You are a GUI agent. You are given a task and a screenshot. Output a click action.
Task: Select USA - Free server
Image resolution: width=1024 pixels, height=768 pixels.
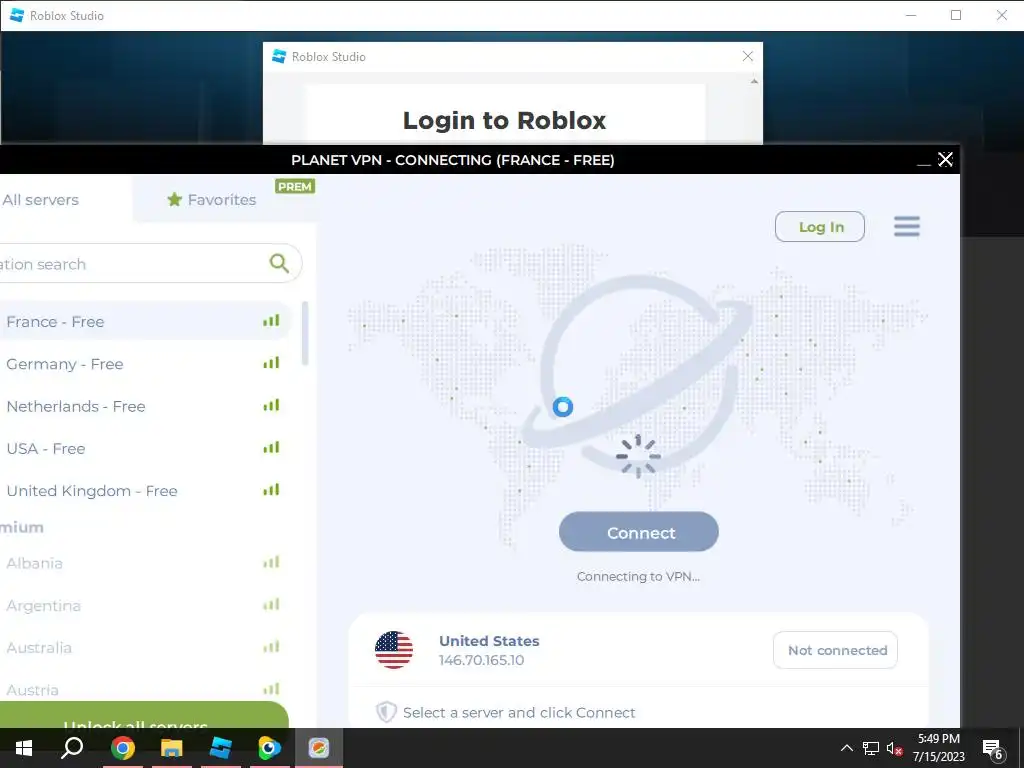pyautogui.click(x=145, y=448)
